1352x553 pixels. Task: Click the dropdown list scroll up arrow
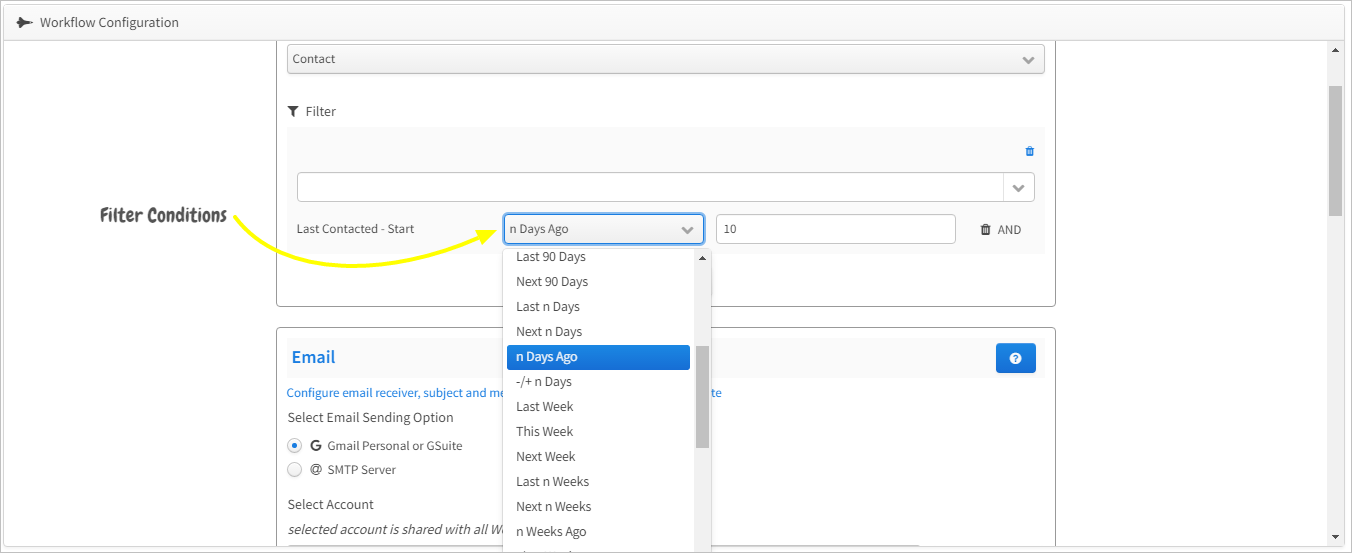pyautogui.click(x=702, y=258)
